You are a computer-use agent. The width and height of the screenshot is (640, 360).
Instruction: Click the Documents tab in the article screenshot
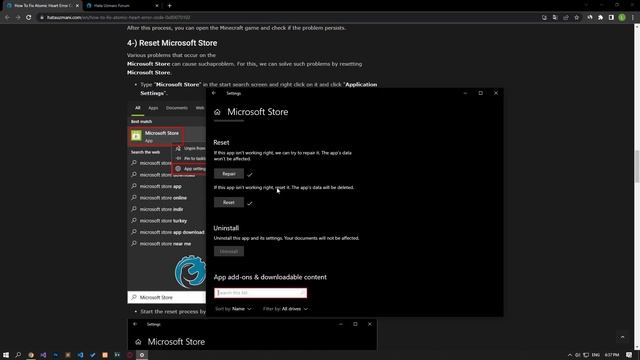tap(177, 108)
